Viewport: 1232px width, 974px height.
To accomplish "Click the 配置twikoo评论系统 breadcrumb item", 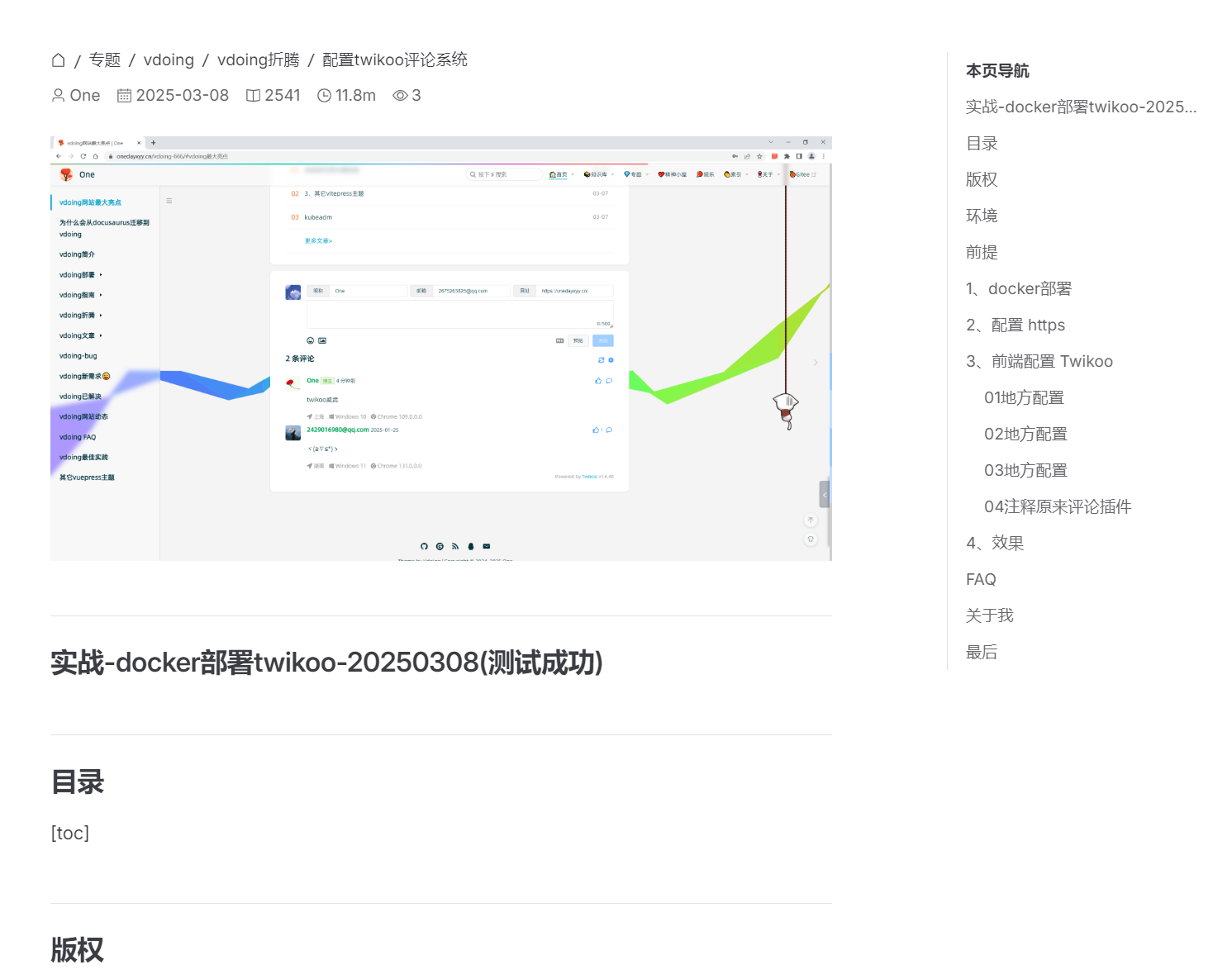I will pos(395,59).
